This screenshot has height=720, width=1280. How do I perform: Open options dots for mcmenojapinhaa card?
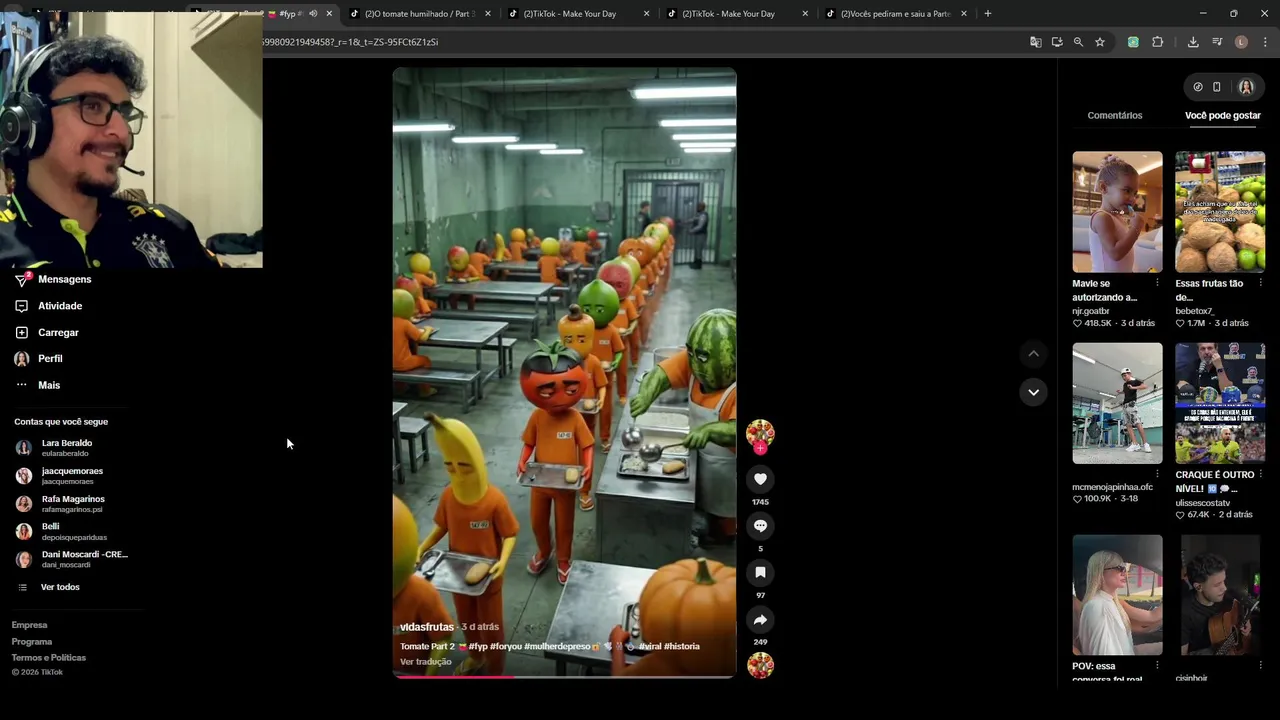pos(1157,474)
